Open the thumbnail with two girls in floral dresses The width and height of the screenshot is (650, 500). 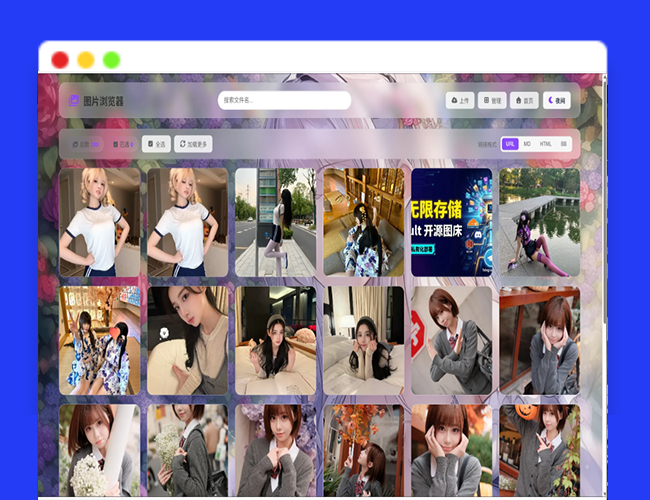click(x=99, y=340)
